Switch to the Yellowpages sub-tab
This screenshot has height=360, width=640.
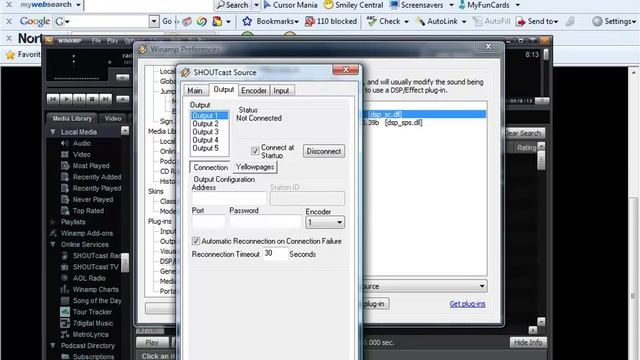255,167
